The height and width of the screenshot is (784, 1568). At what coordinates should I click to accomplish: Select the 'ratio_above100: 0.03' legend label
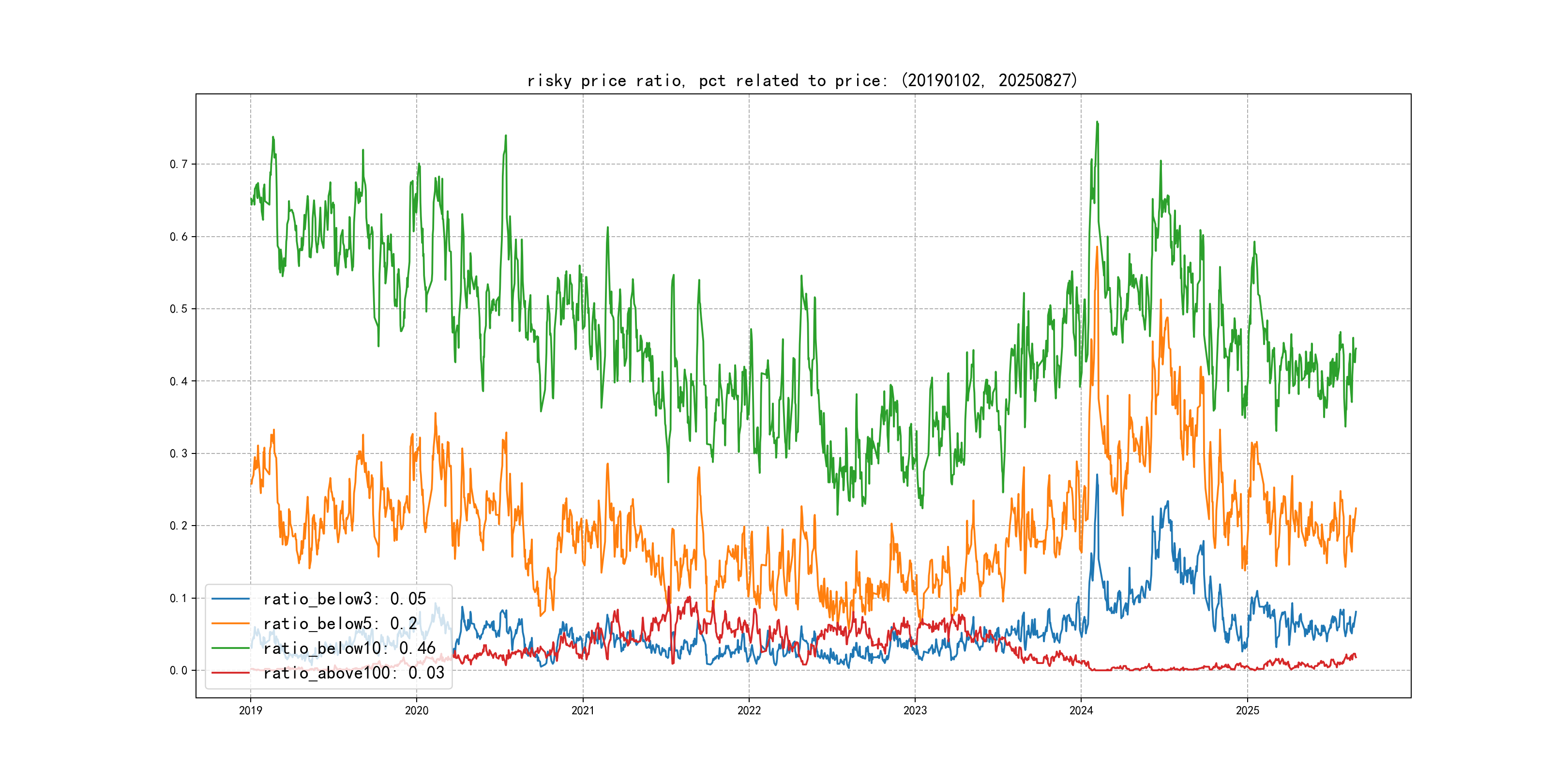coord(354,673)
